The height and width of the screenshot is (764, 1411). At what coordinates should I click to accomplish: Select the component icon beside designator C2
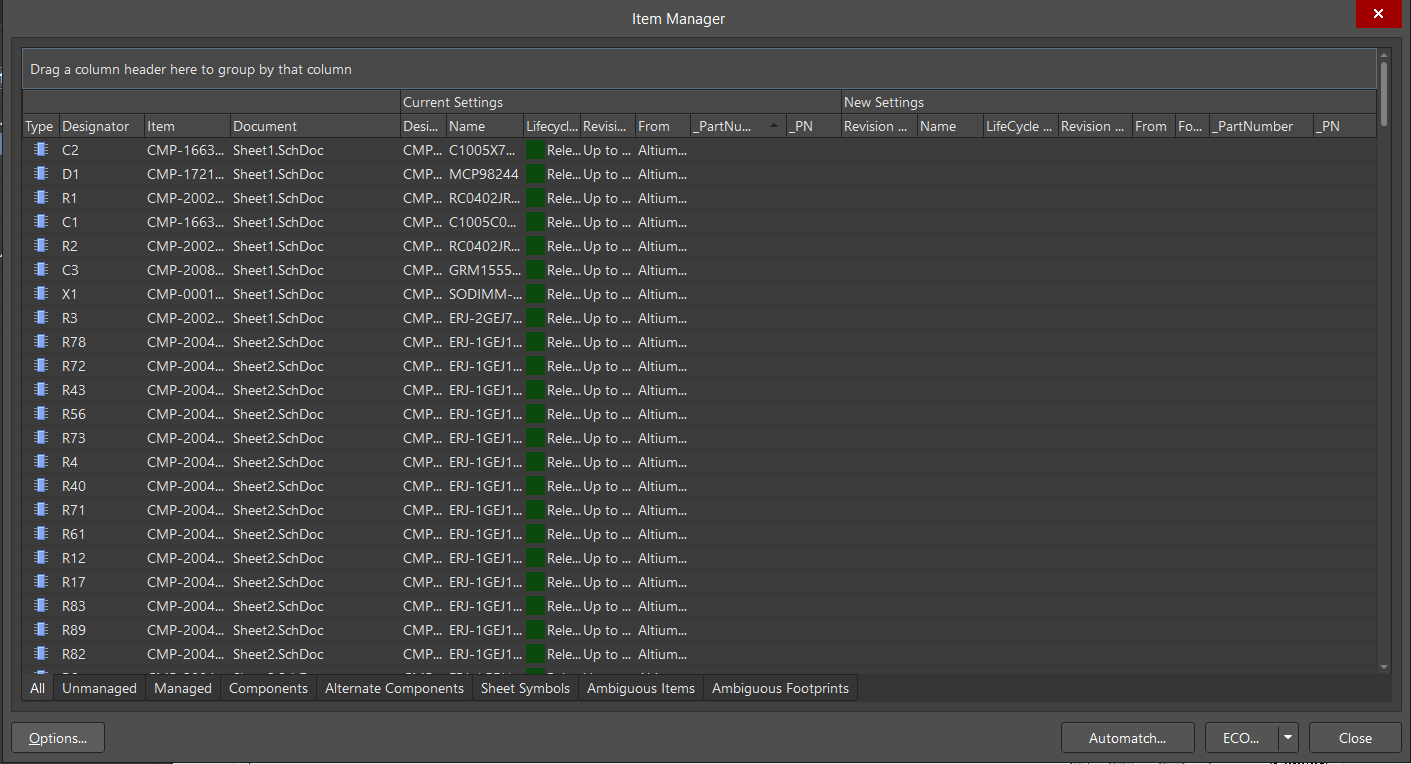pyautogui.click(x=39, y=149)
